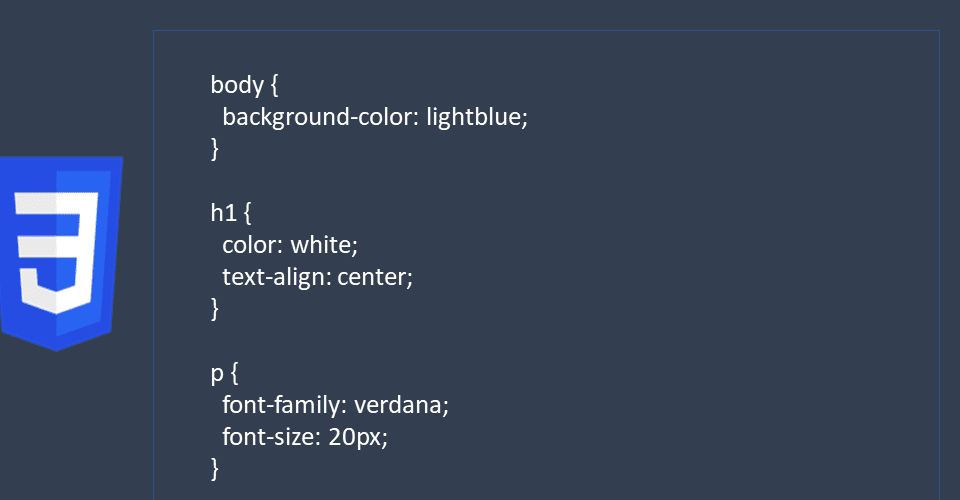Click the word 'center' in text-align

point(372,277)
